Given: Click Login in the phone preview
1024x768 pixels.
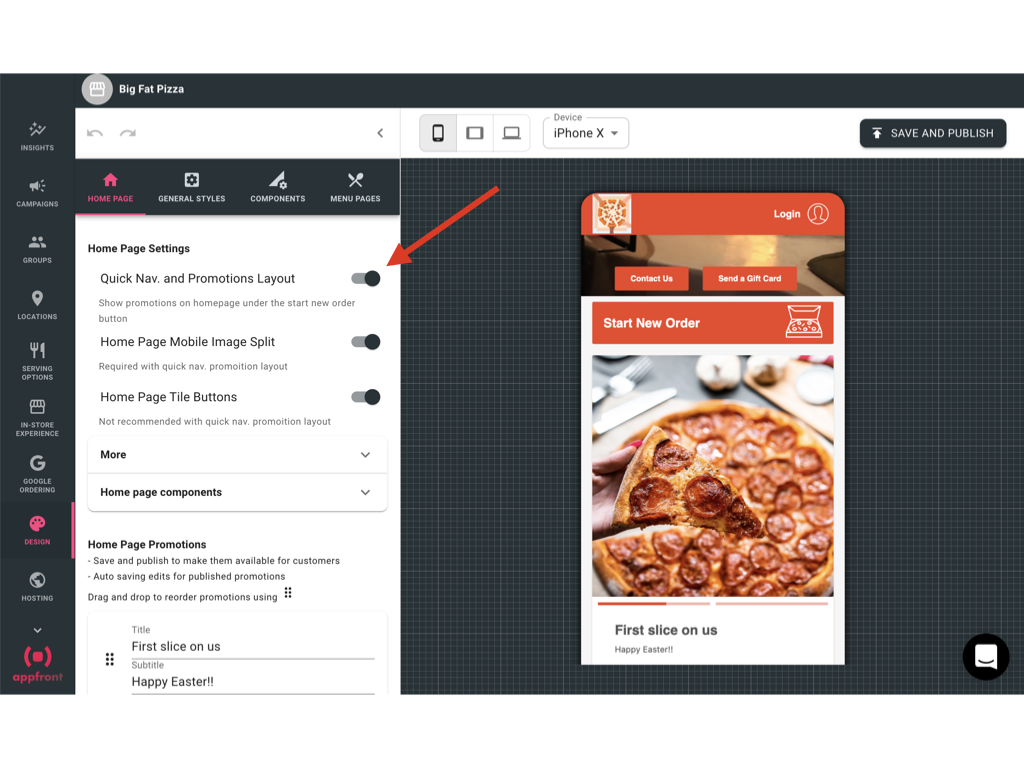Looking at the screenshot, I should [787, 214].
